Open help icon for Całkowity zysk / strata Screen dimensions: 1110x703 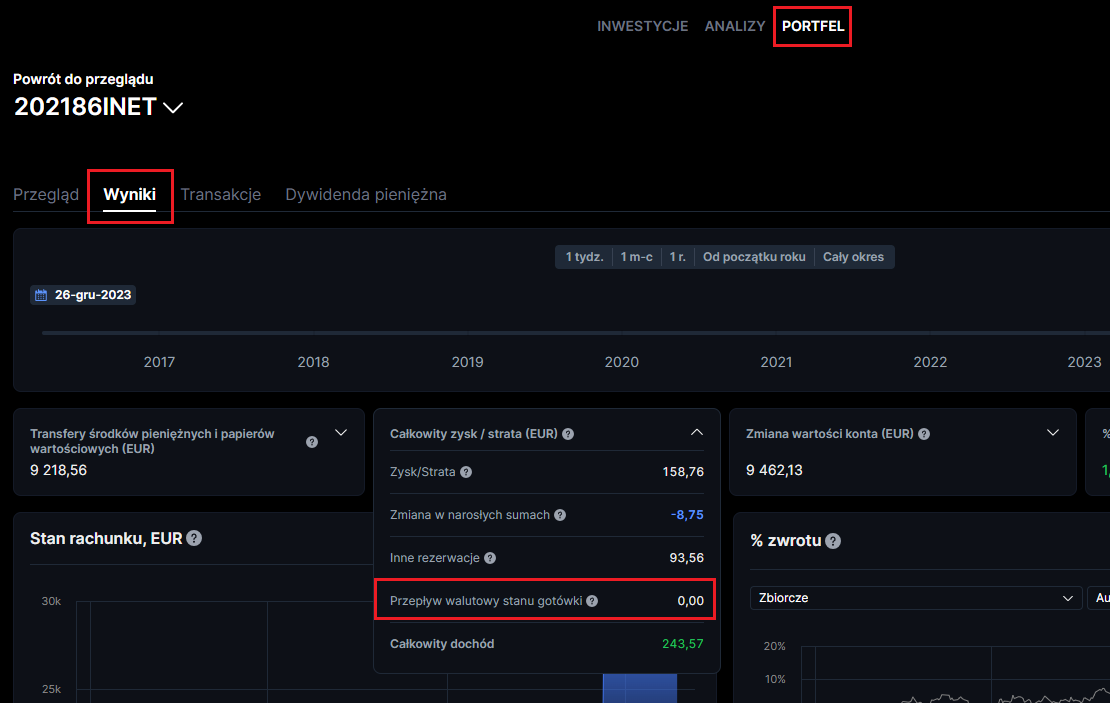click(x=568, y=434)
